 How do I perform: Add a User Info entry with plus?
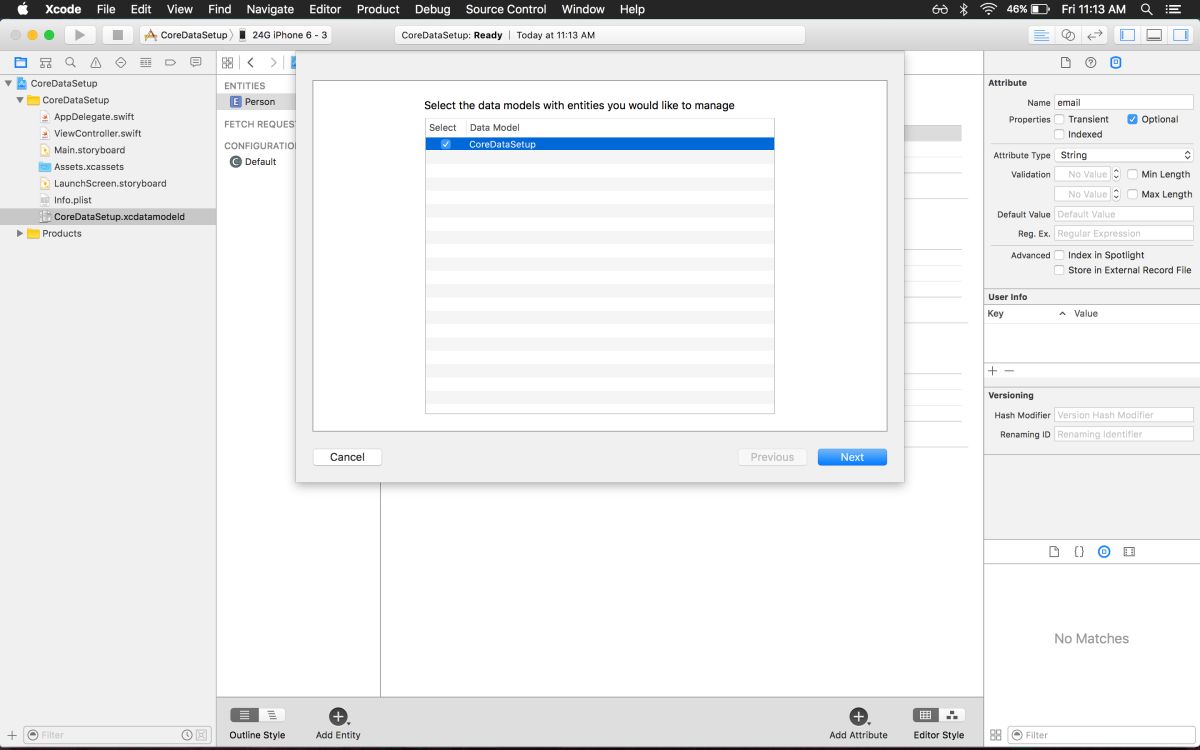993,371
